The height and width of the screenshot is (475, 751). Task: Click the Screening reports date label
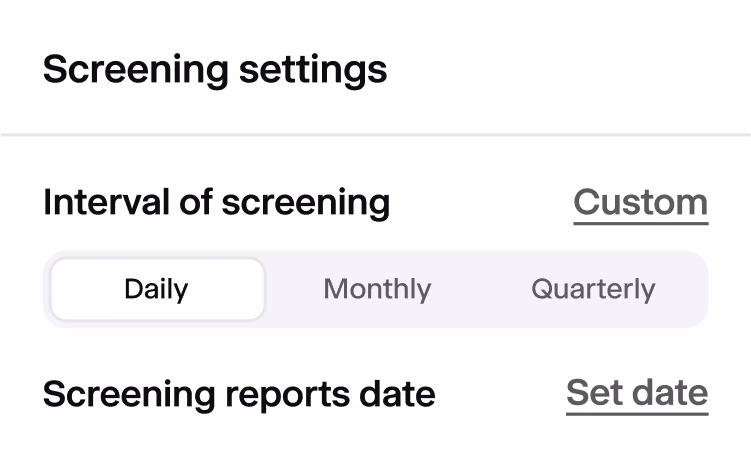coord(239,395)
